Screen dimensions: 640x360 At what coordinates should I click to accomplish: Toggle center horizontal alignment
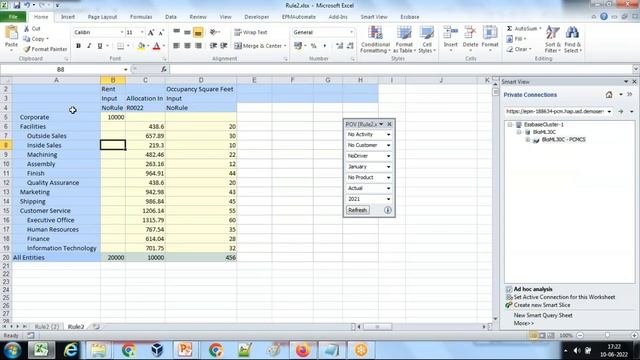[x=187, y=46]
